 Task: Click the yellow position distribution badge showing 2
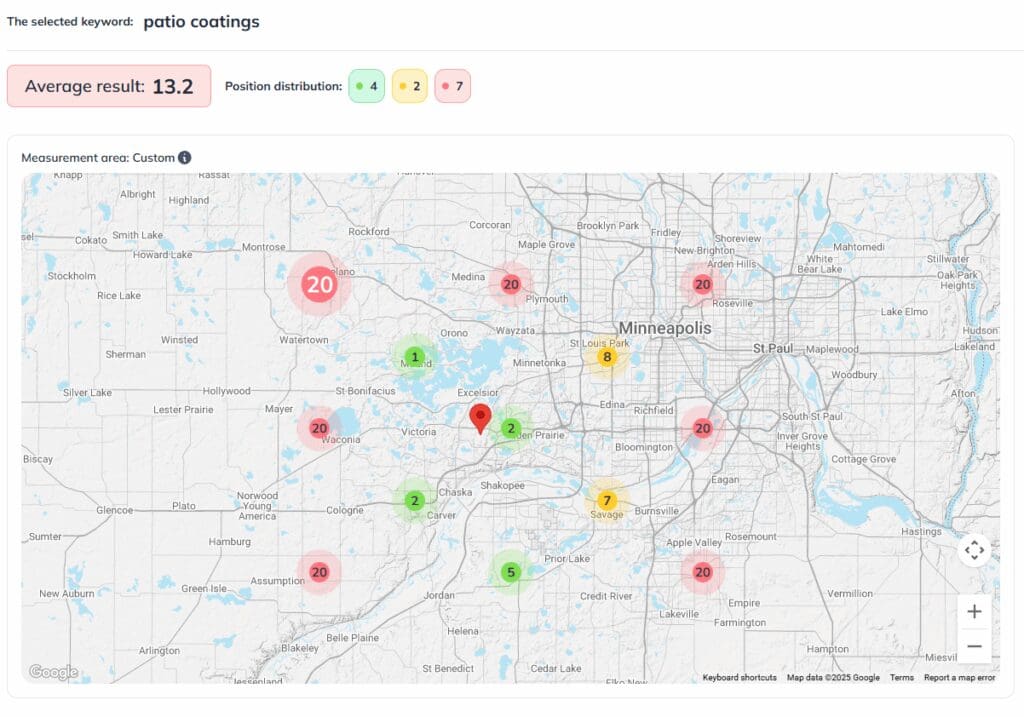coord(409,87)
